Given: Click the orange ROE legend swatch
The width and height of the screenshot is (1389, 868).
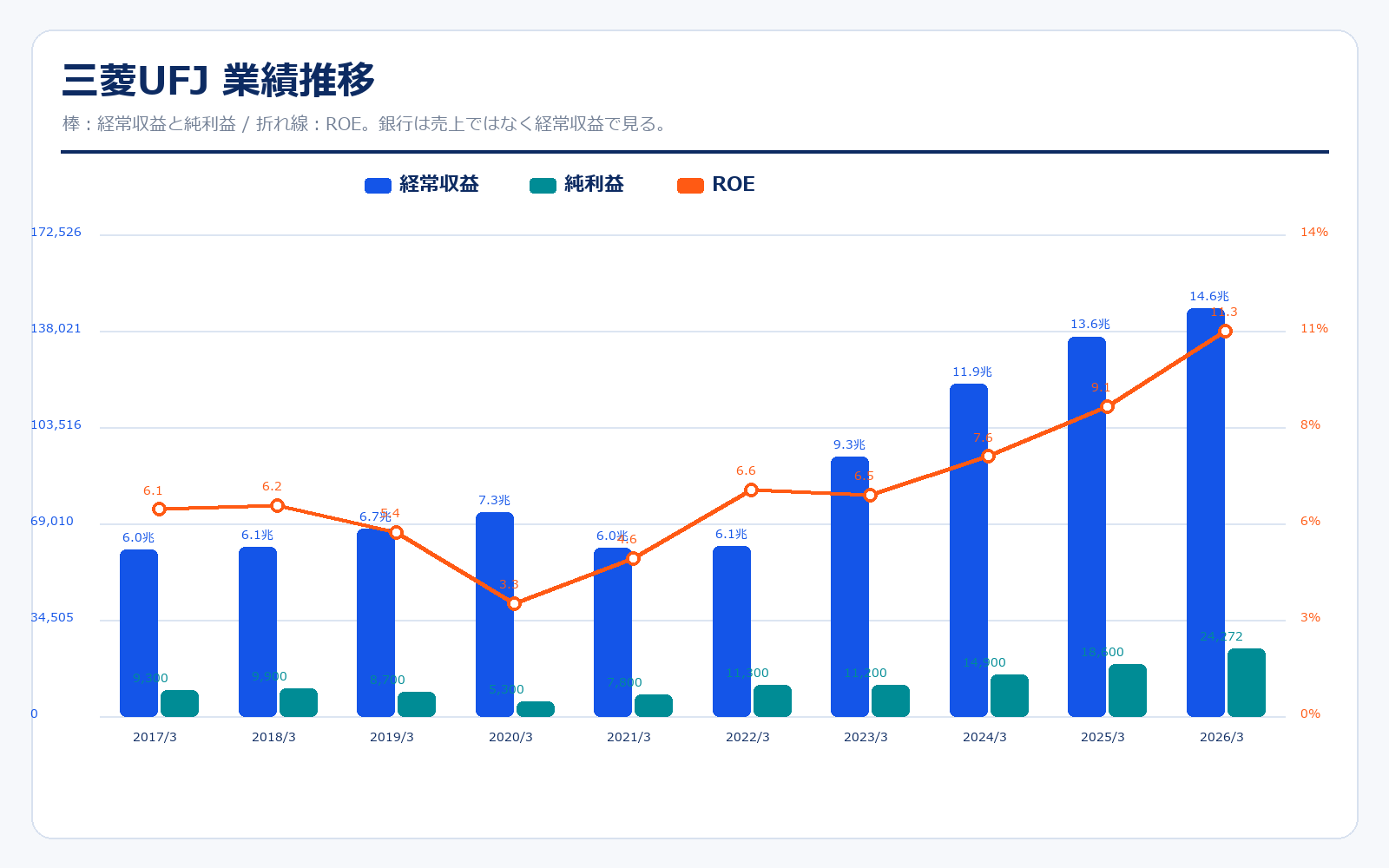Looking at the screenshot, I should pos(690,185).
